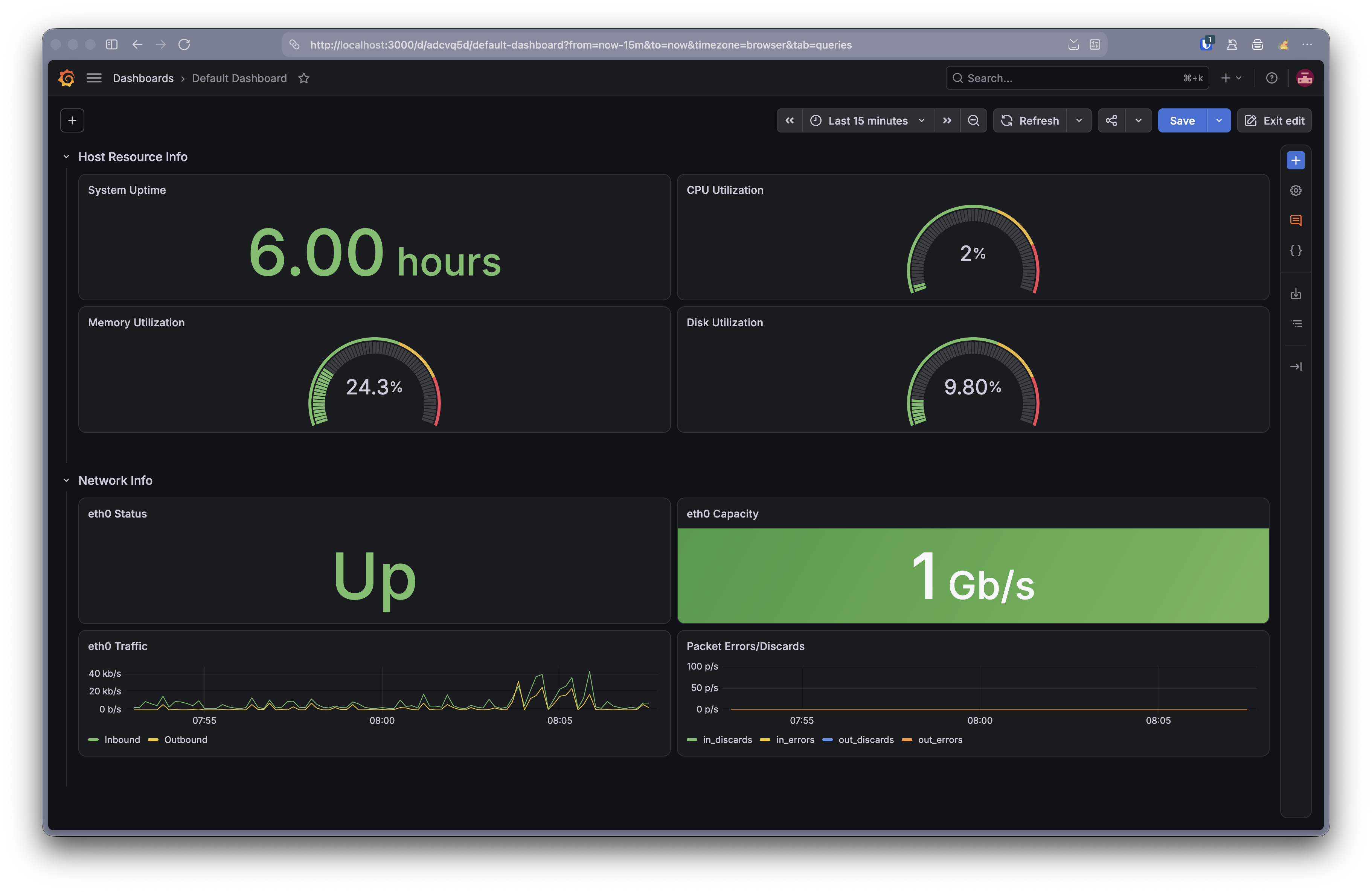This screenshot has height=892, width=1372.
Task: Open the Last 15 minutes time picker
Action: click(867, 120)
